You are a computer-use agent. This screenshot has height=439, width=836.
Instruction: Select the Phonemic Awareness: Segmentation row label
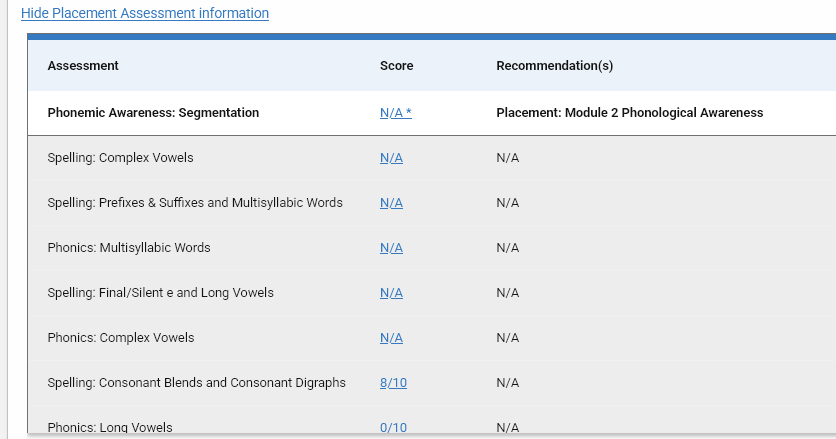point(153,113)
